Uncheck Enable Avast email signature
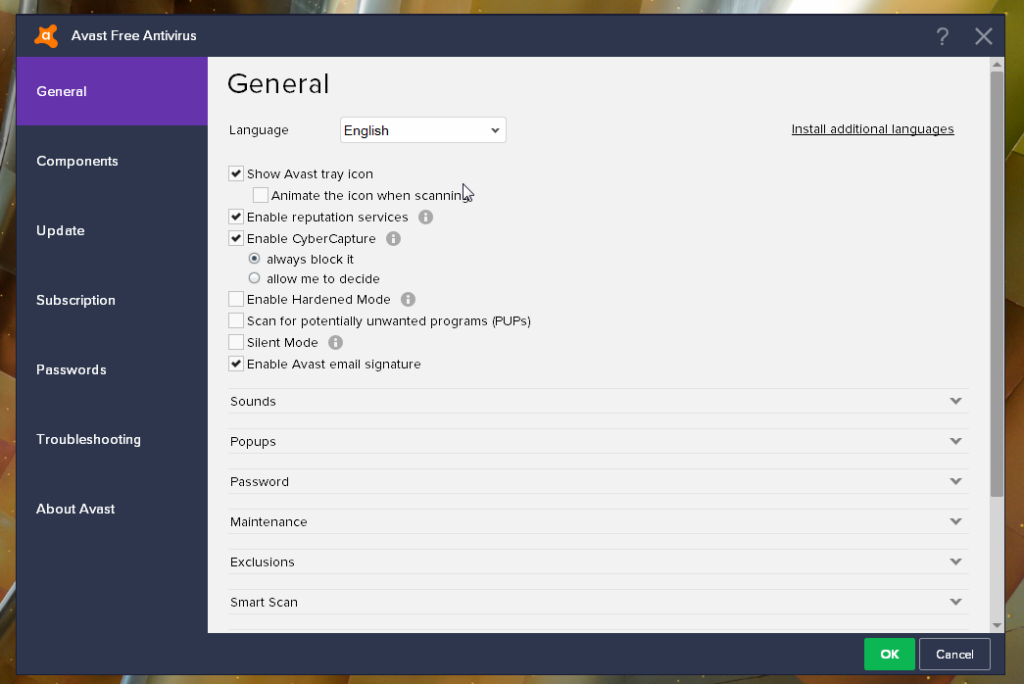Screen dimensions: 1024x684 (236, 364)
